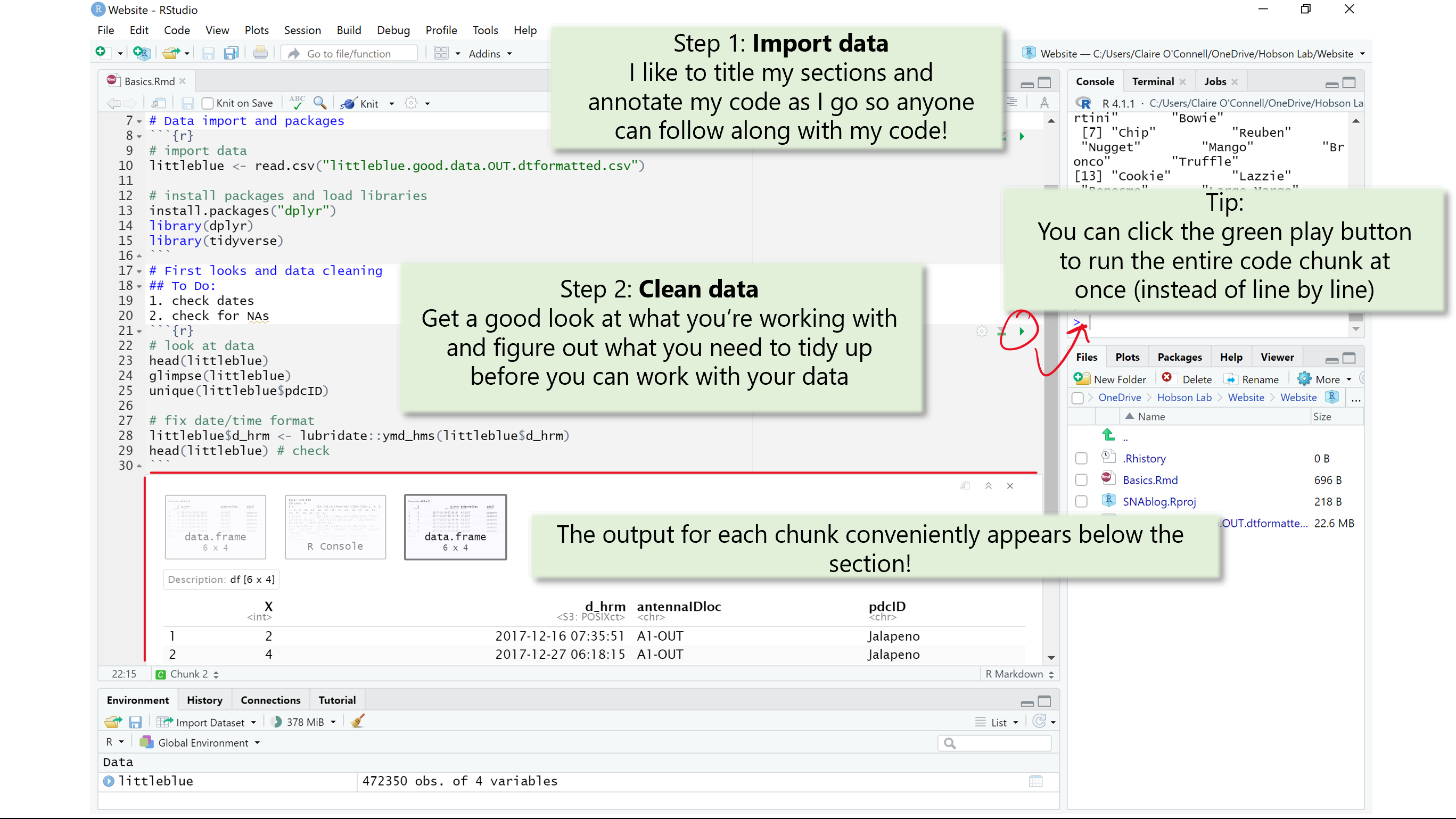The width and height of the screenshot is (1456, 819).
Task: Click the New Folder button
Action: click(1110, 379)
